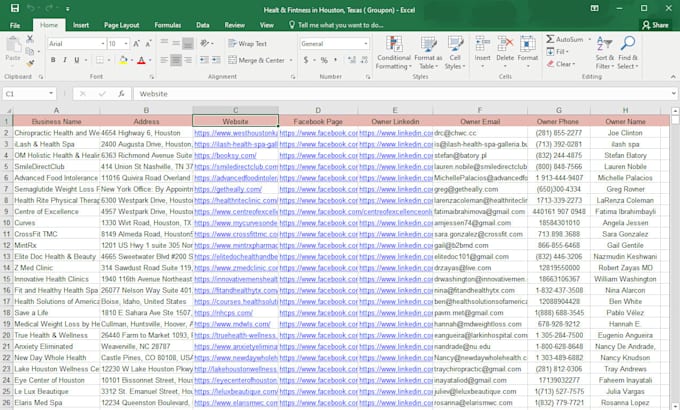The image size is (680, 410).
Task: Toggle Italic formatting
Action: tap(65, 60)
